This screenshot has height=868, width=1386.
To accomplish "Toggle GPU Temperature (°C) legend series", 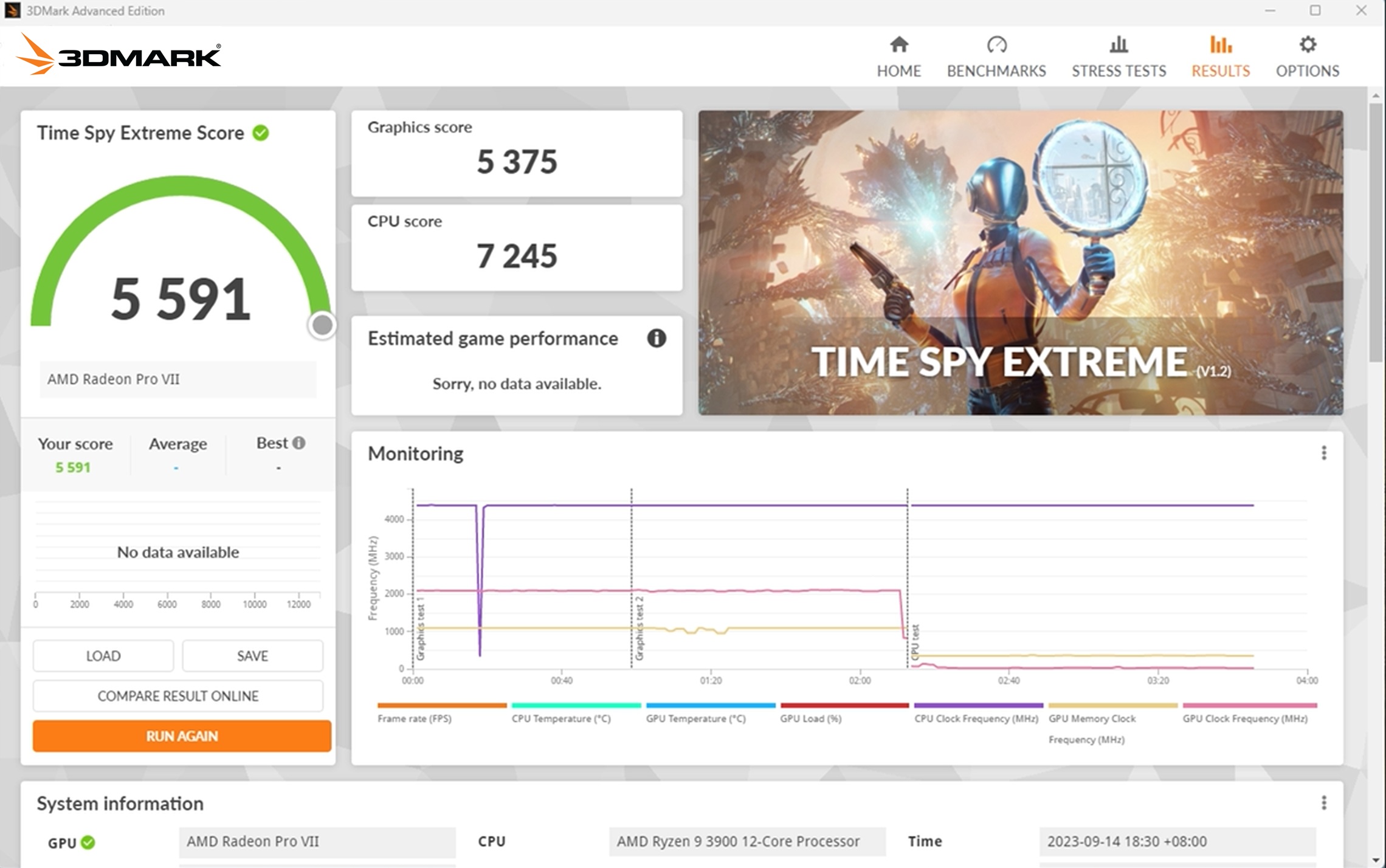I will coord(710,712).
